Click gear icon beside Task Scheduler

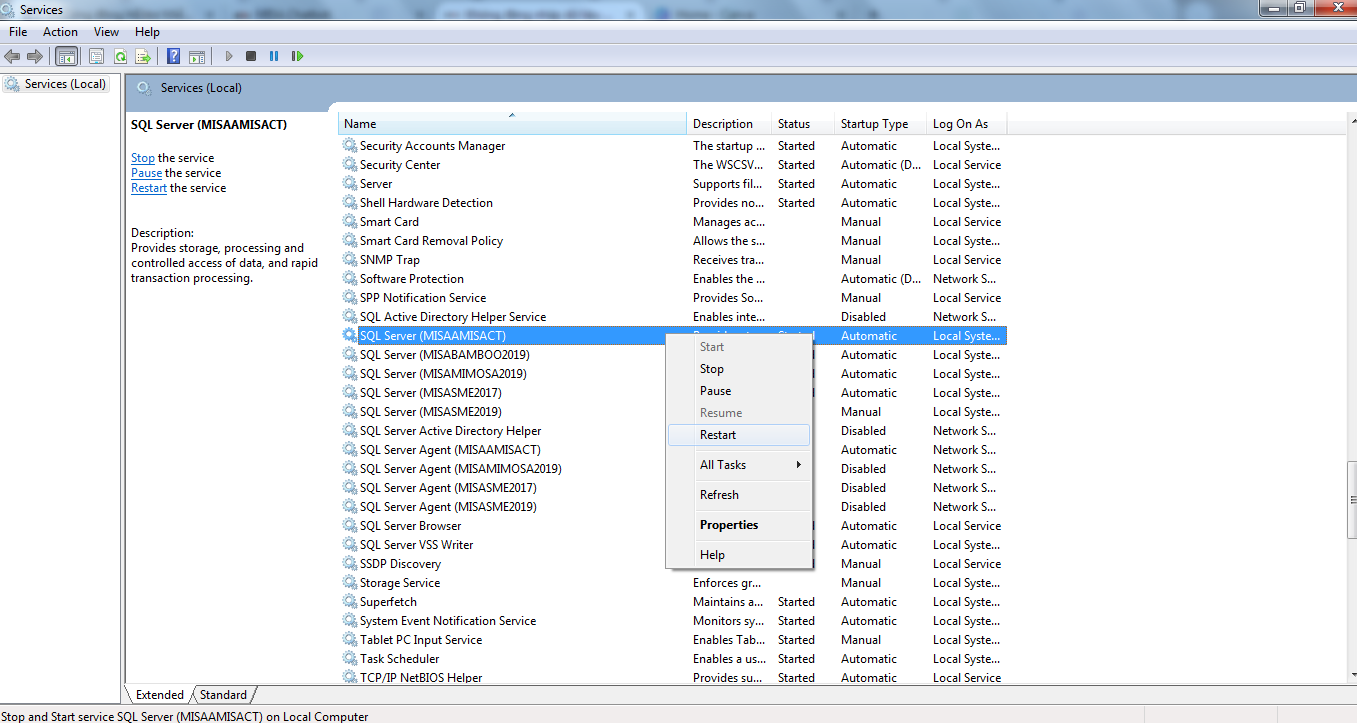pos(349,659)
